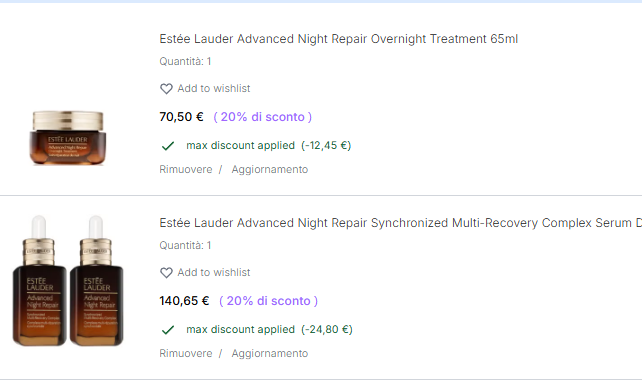
Task: Click Rimuovere under the Multi-Recovery Complex Serum
Action: 186,353
